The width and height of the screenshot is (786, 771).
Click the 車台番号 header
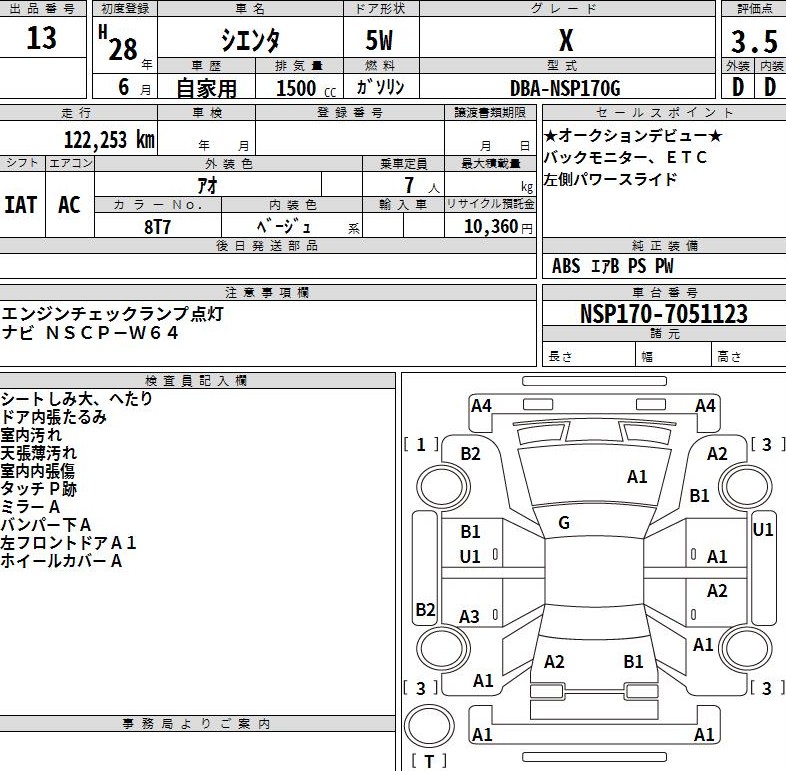[664, 292]
